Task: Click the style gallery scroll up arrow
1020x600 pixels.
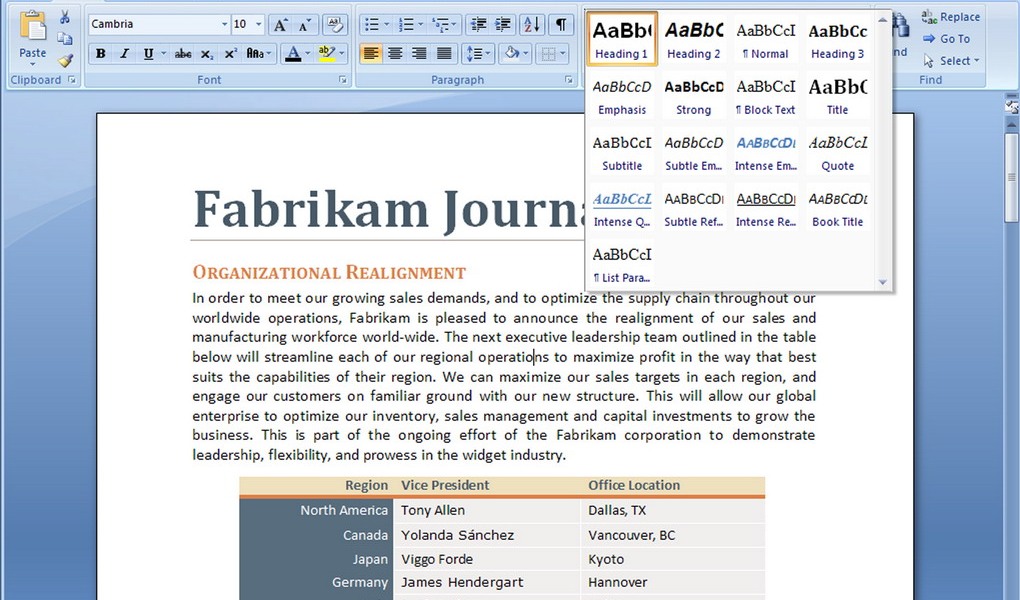Action: coord(883,19)
